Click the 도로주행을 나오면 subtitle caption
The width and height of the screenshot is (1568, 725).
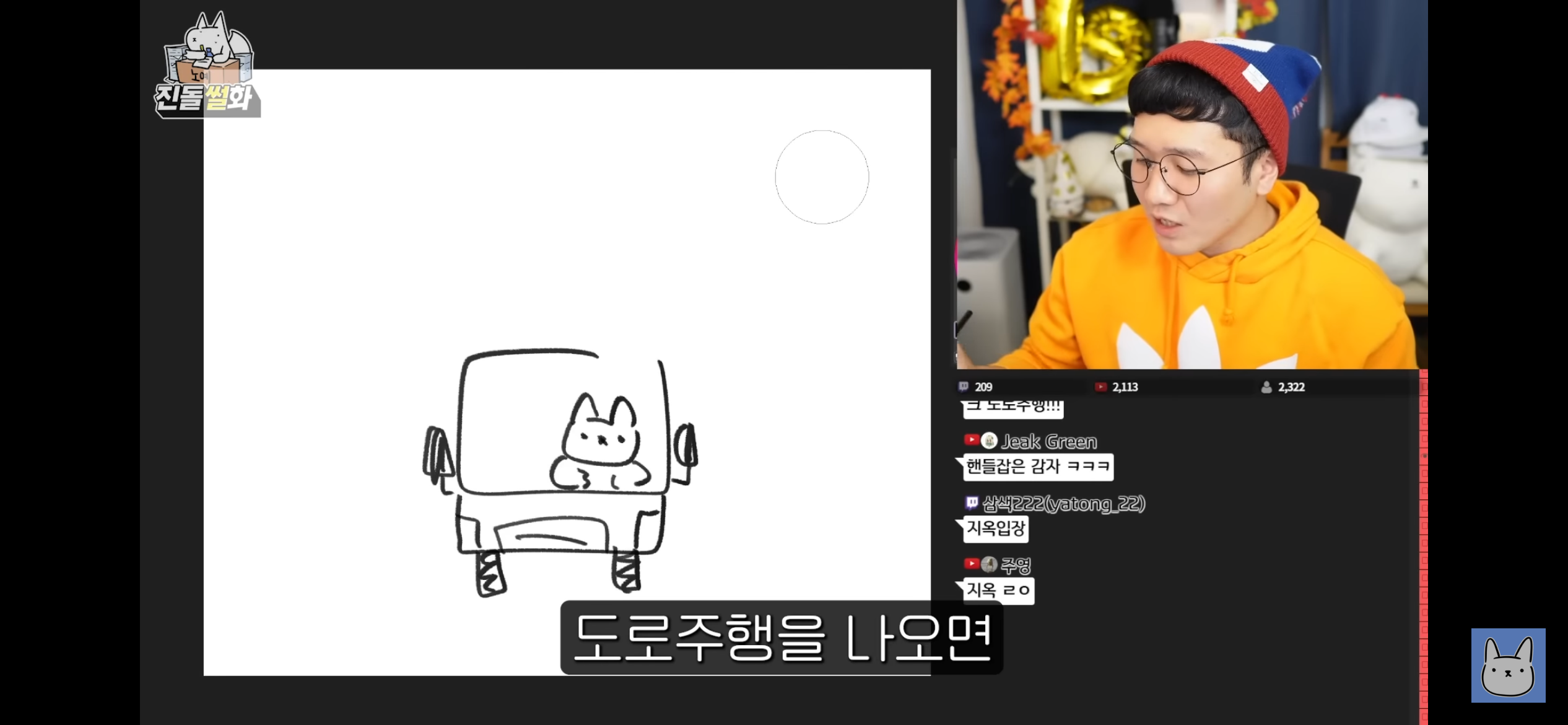coord(782,638)
